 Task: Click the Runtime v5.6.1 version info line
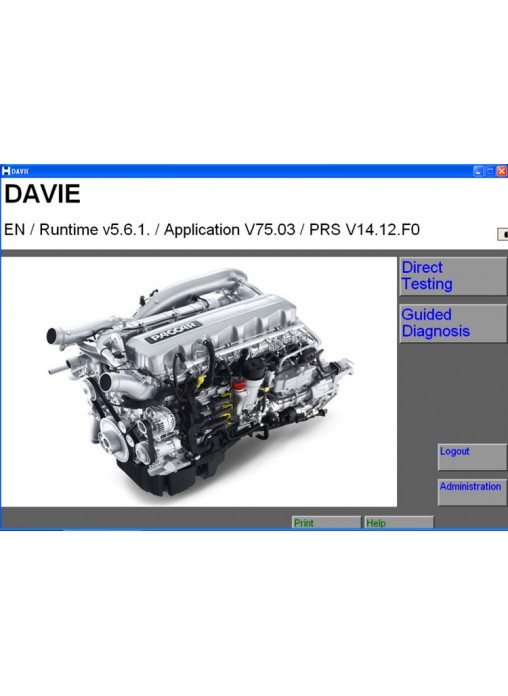pyautogui.click(x=212, y=229)
